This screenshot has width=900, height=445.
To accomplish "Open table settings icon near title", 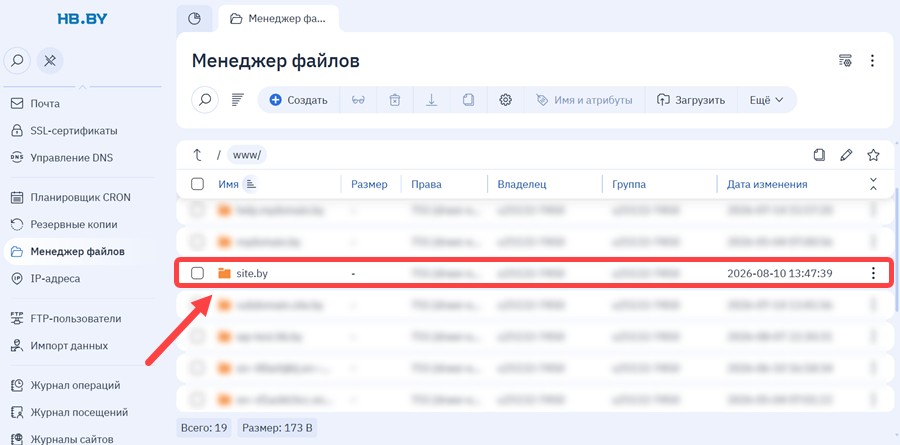I will pos(845,60).
